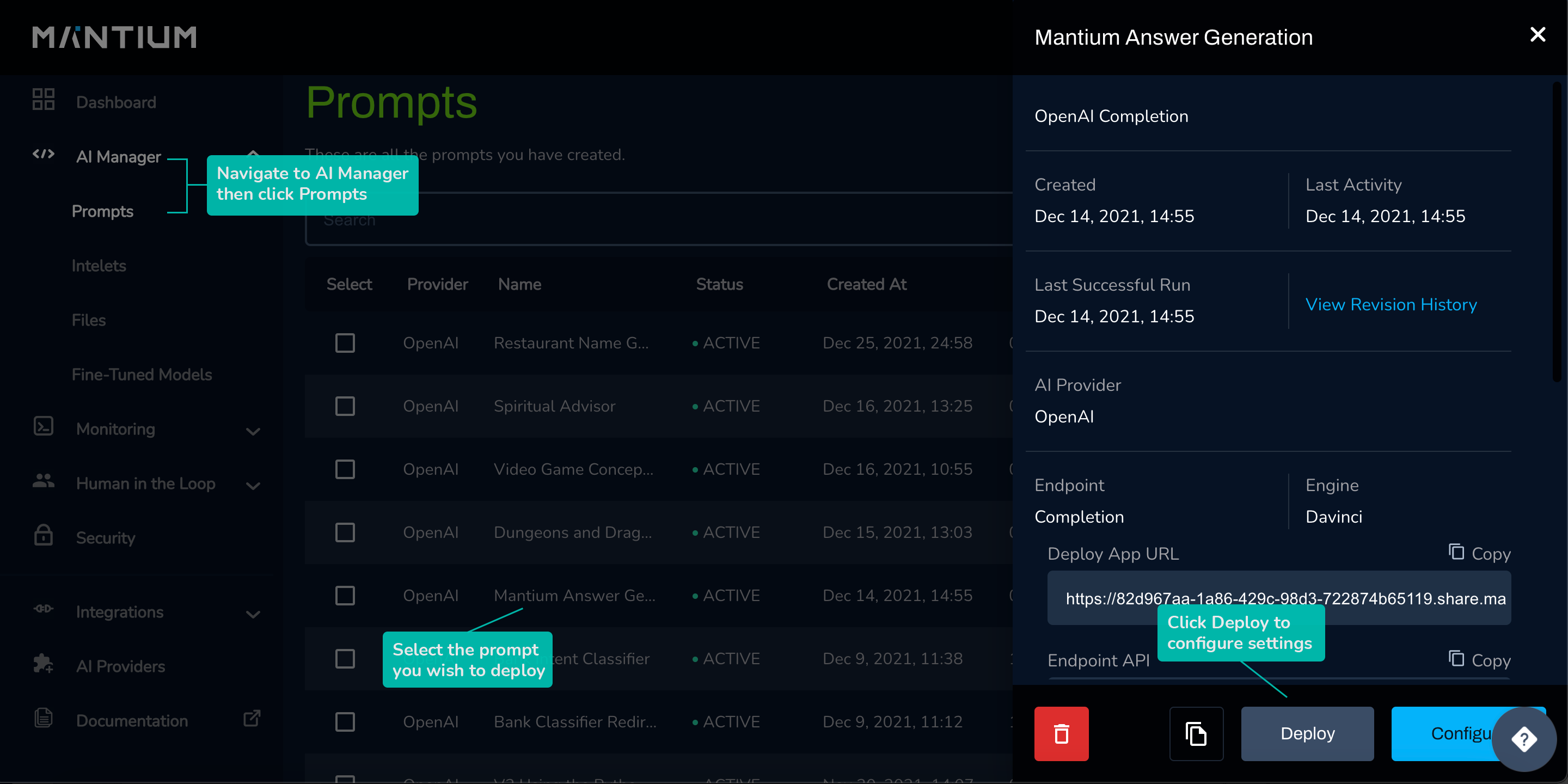
Task: Select the Spiritual Advisor prompt checkbox
Action: [x=345, y=406]
